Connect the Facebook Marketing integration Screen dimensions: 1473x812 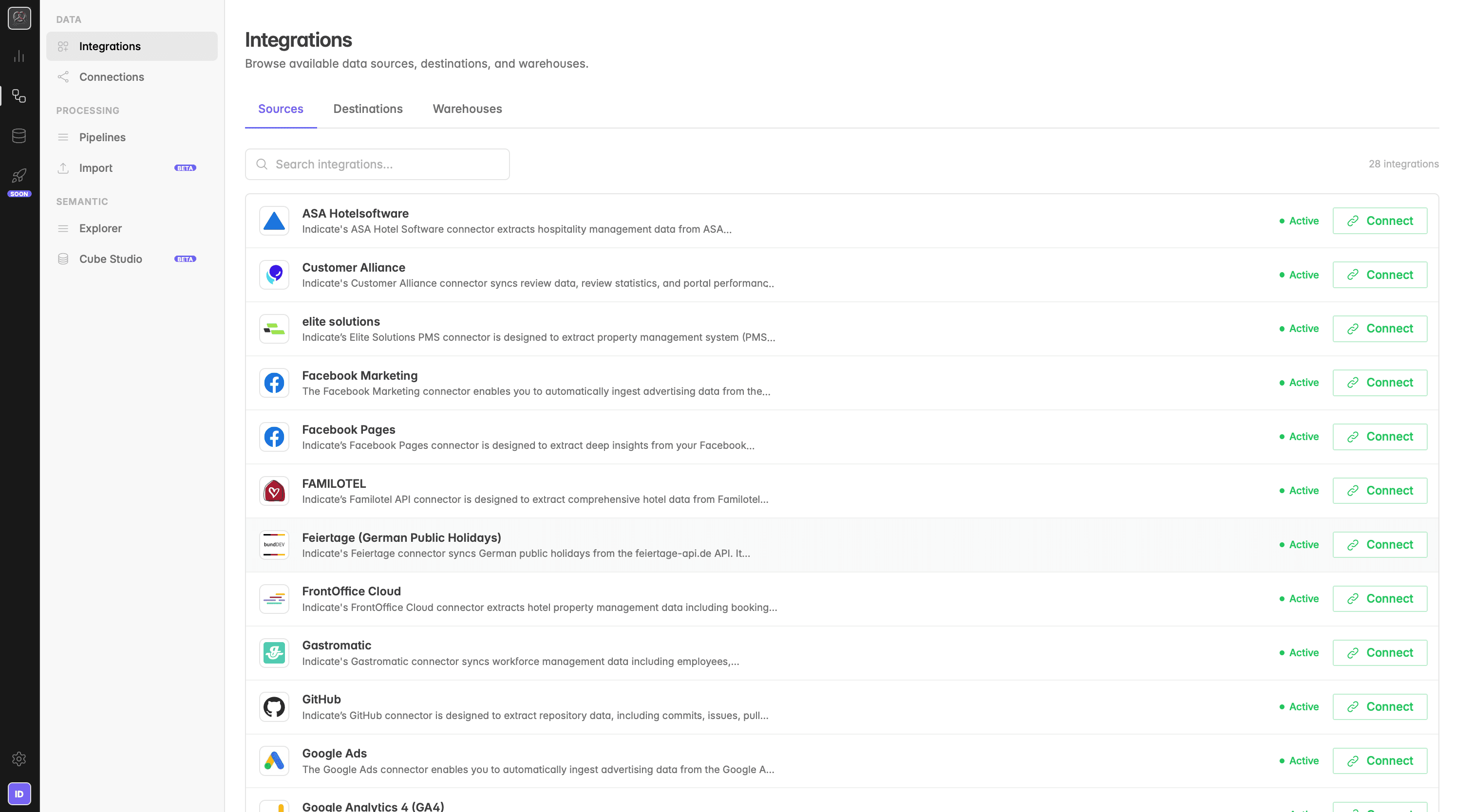tap(1380, 383)
